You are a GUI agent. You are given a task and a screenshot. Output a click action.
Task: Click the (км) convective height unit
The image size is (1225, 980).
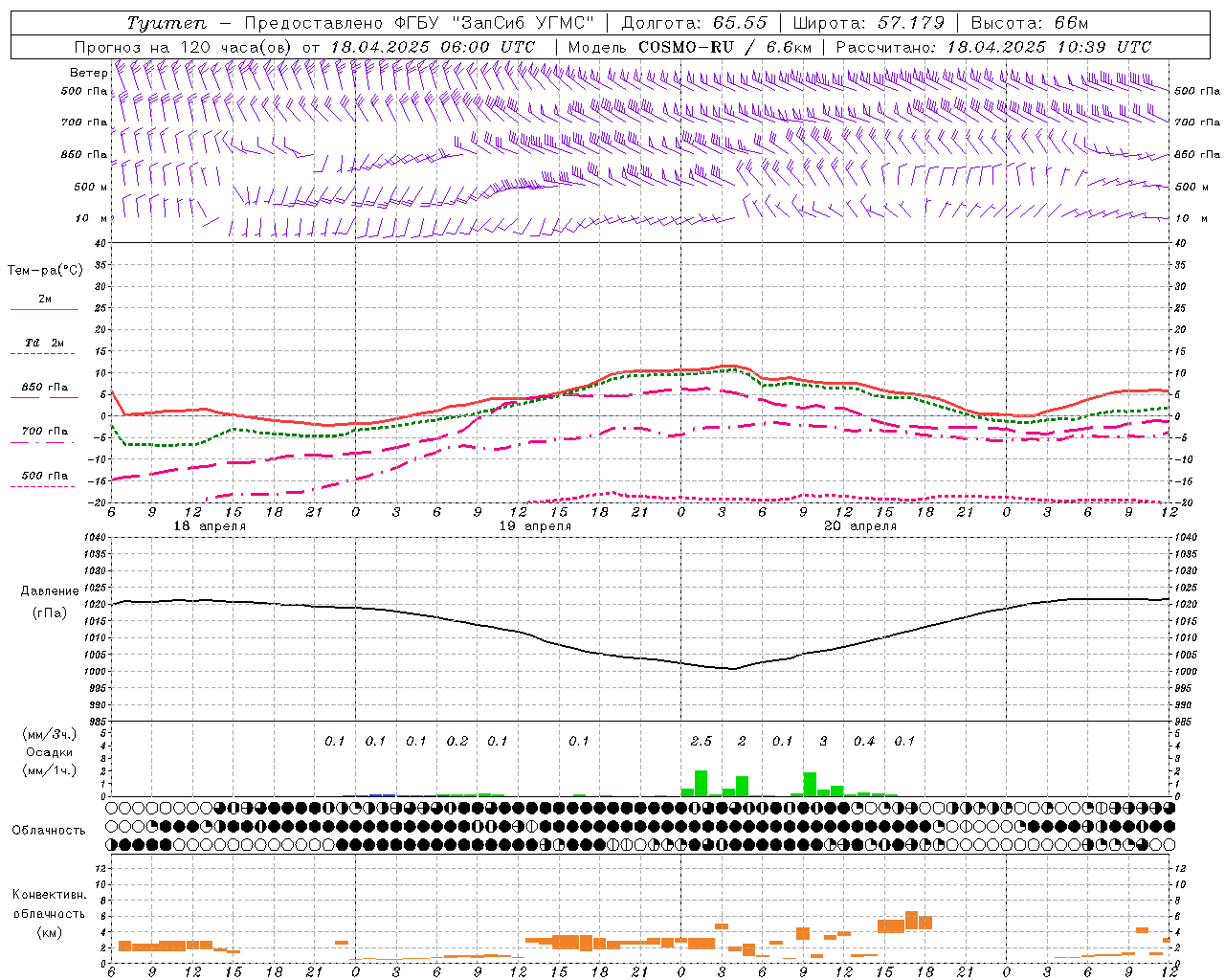tap(50, 932)
